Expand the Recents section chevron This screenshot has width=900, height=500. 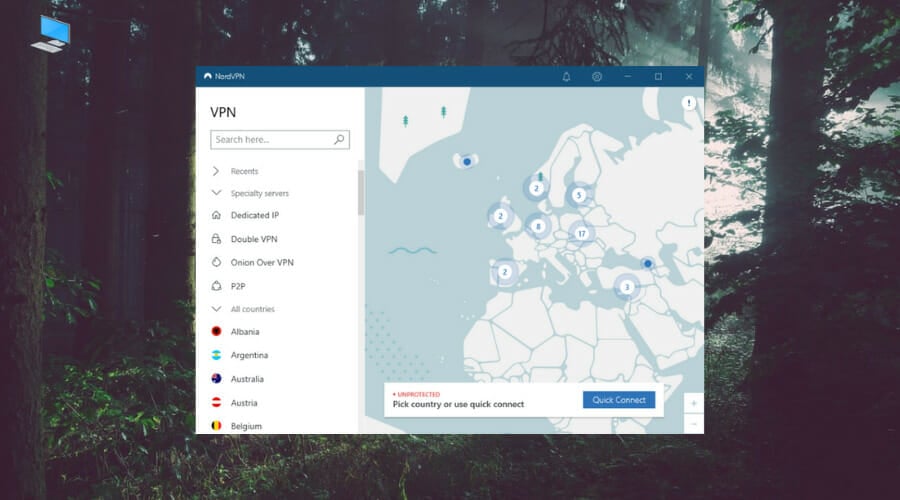pos(216,171)
